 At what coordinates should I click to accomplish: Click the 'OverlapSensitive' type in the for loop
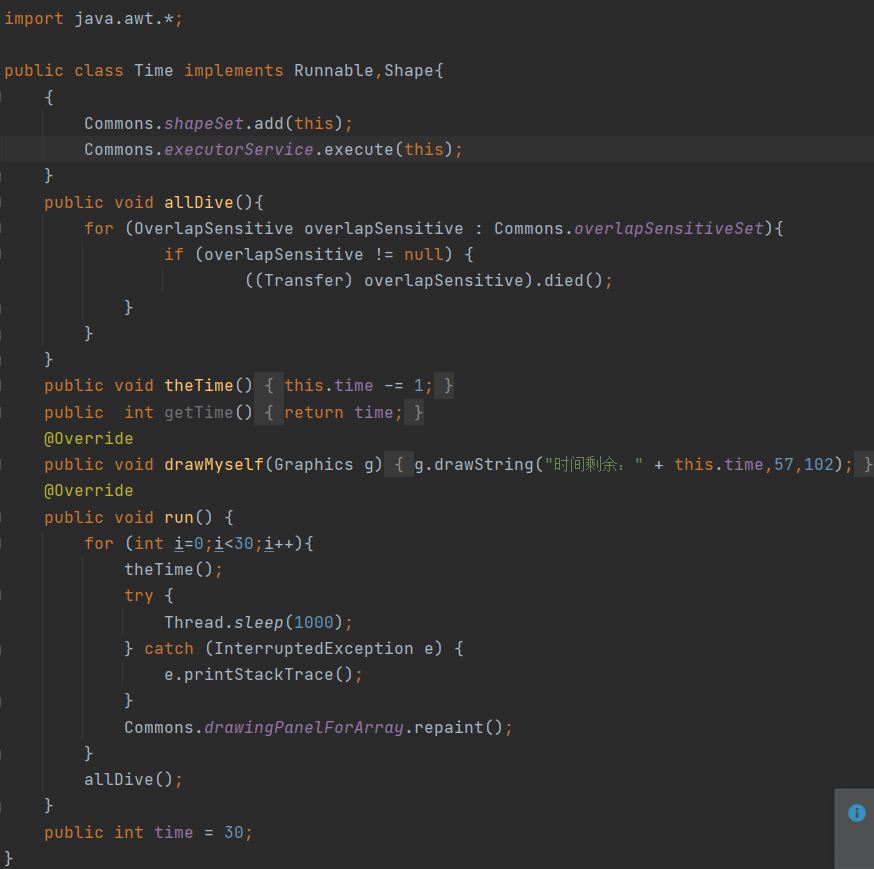click(x=213, y=229)
